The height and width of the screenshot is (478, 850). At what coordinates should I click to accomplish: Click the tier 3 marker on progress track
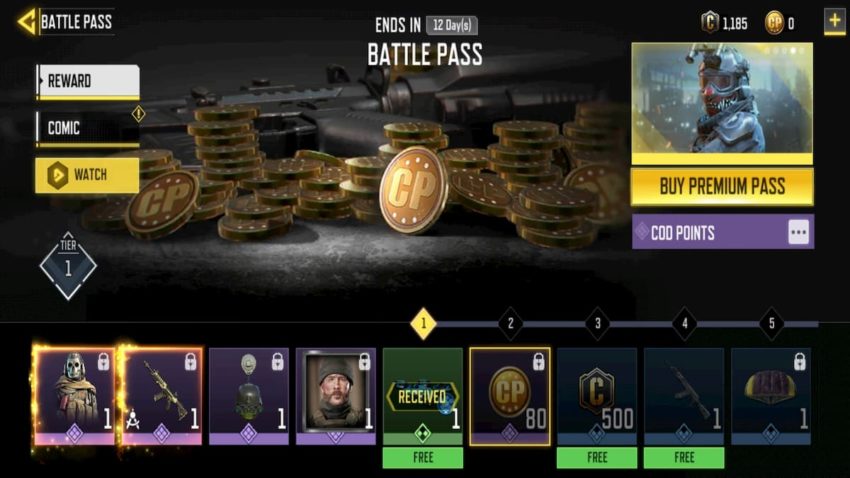pyautogui.click(x=597, y=324)
